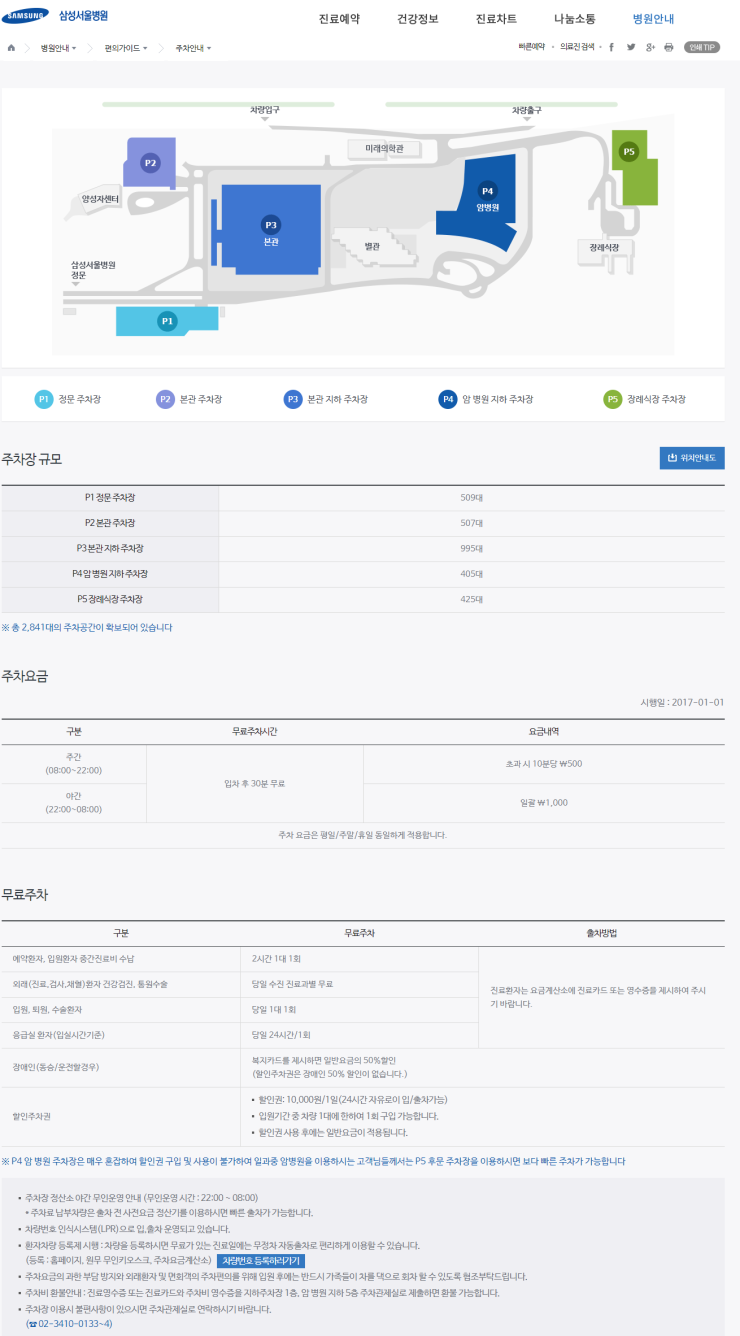Select the P5 marker on the map

click(629, 151)
